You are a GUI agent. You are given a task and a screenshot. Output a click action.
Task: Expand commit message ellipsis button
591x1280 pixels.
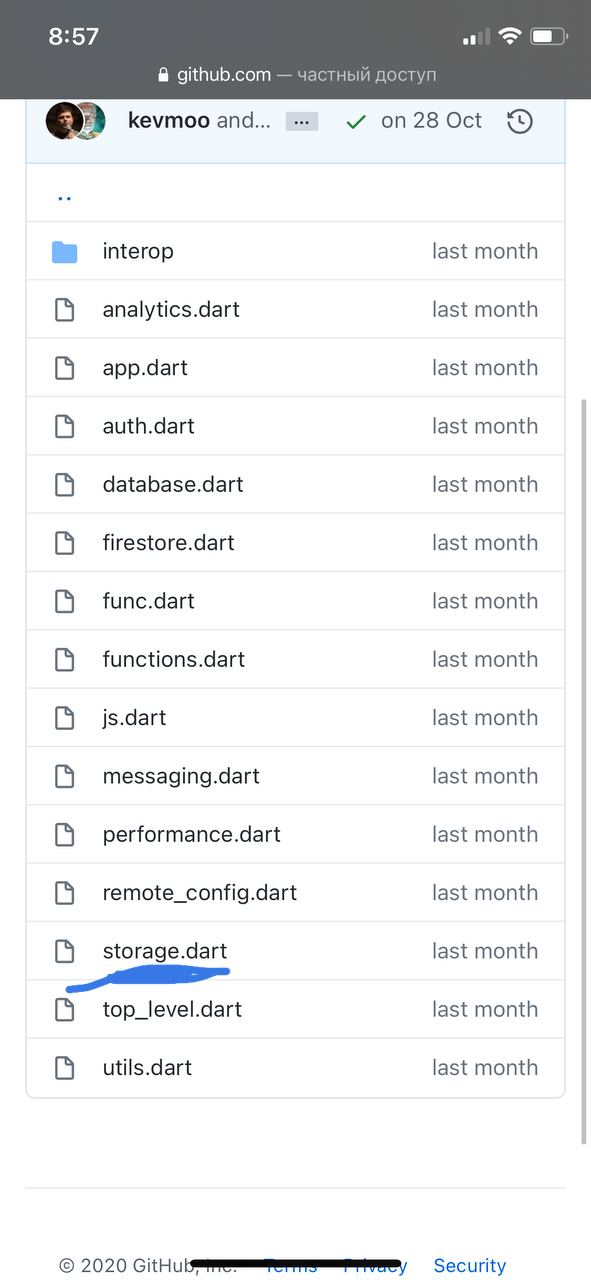[x=302, y=122]
